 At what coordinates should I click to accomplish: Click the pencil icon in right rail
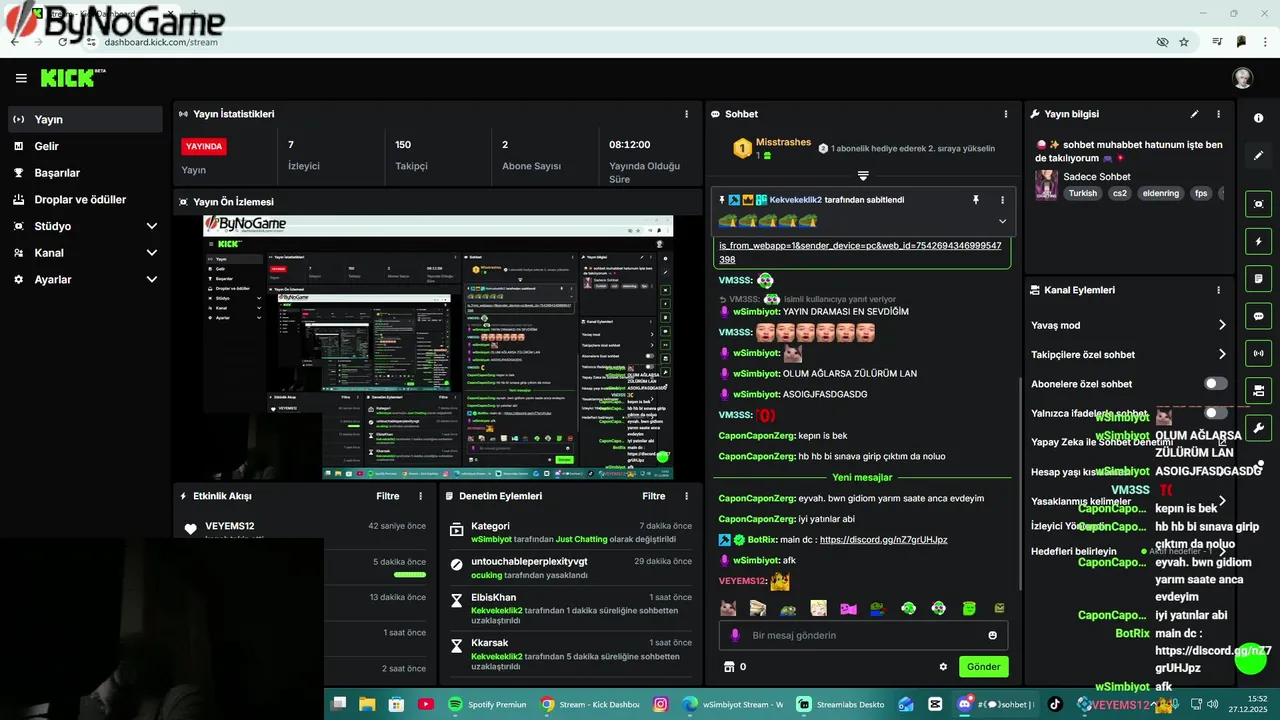pos(1258,155)
